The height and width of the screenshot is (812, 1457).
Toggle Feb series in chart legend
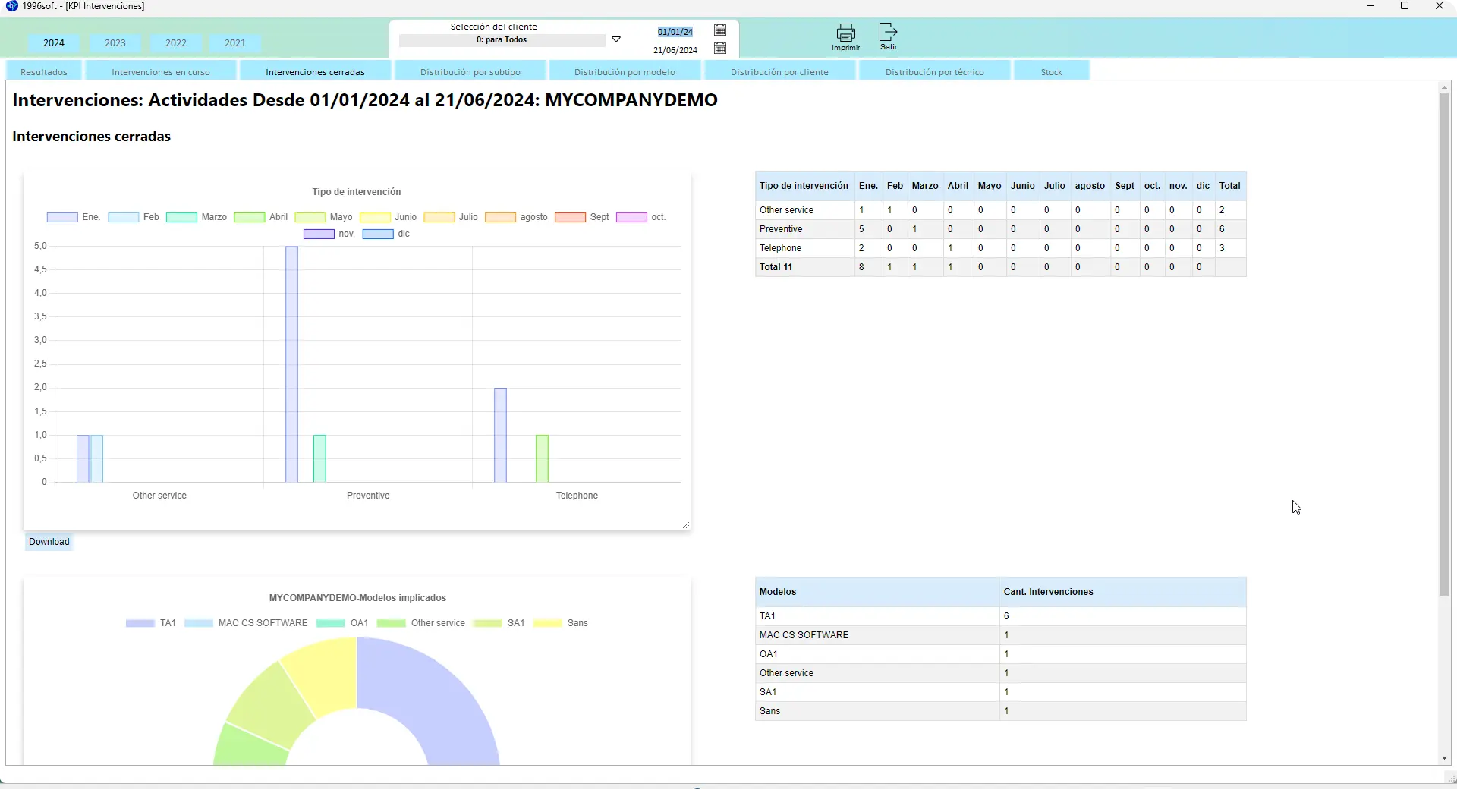(134, 217)
